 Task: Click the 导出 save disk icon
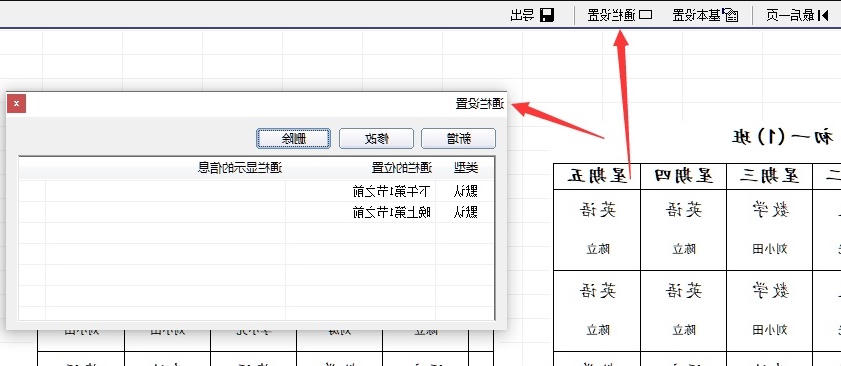(547, 15)
